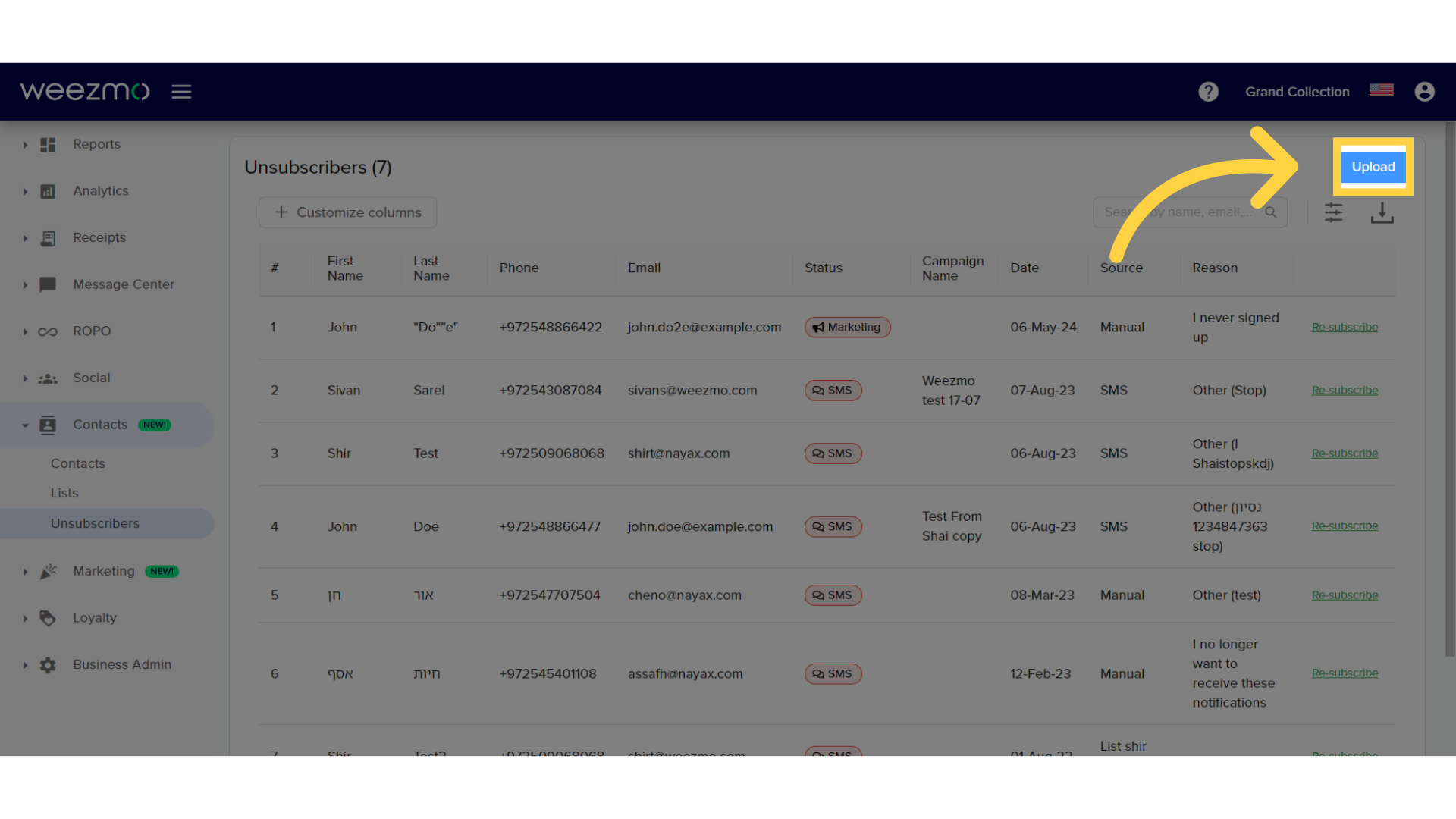Click the download/export icon next to filter
The width and height of the screenshot is (1456, 819).
pos(1382,211)
